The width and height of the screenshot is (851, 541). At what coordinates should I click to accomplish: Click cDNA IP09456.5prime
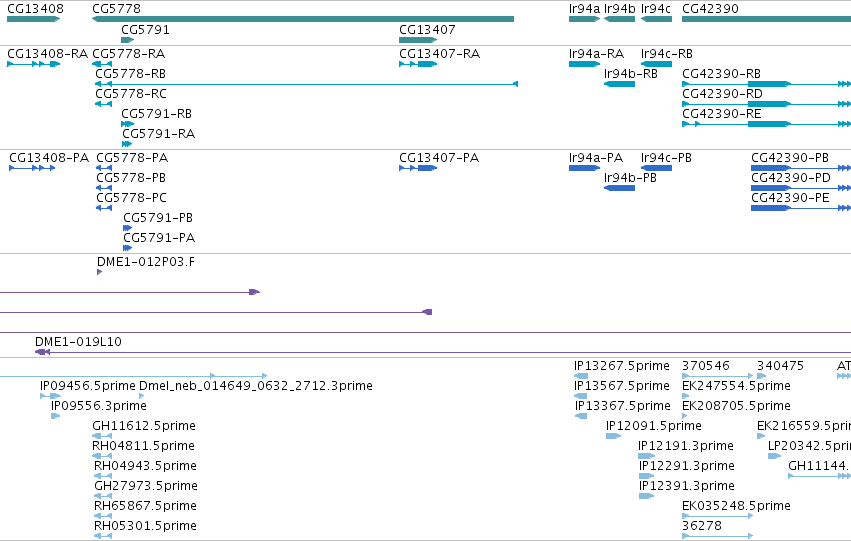pos(87,386)
